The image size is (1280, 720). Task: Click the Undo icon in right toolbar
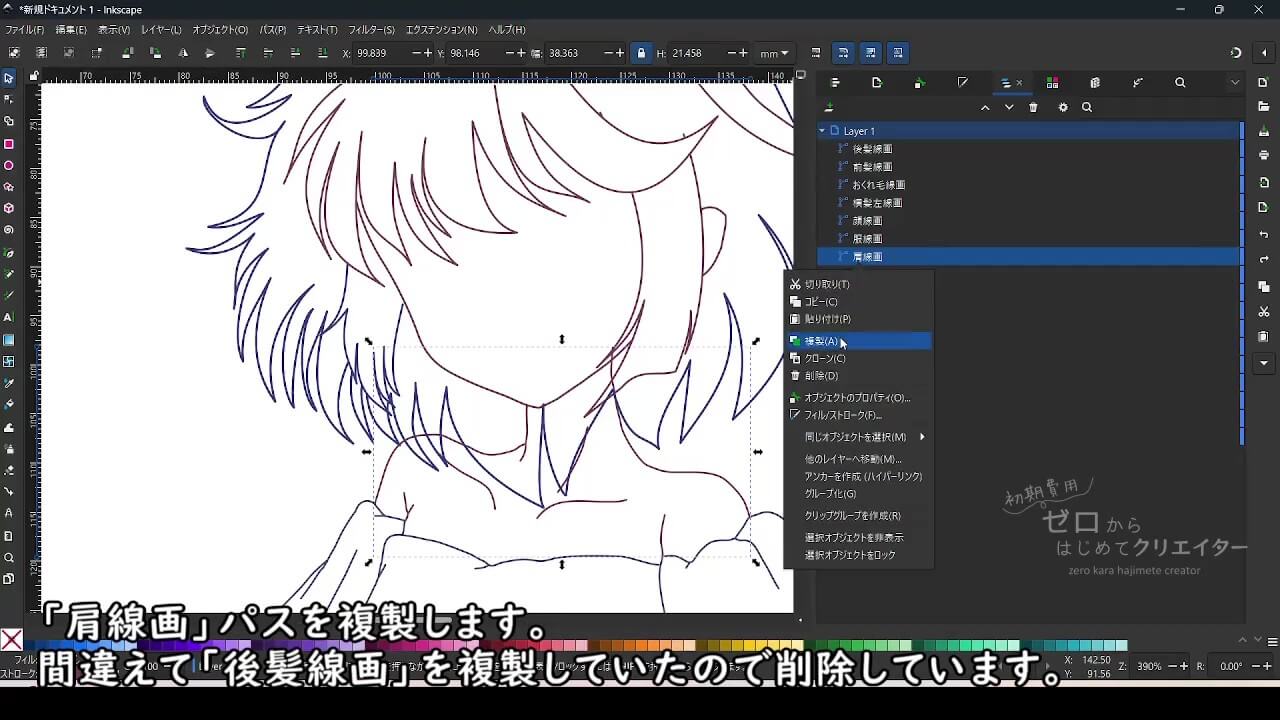(1264, 235)
